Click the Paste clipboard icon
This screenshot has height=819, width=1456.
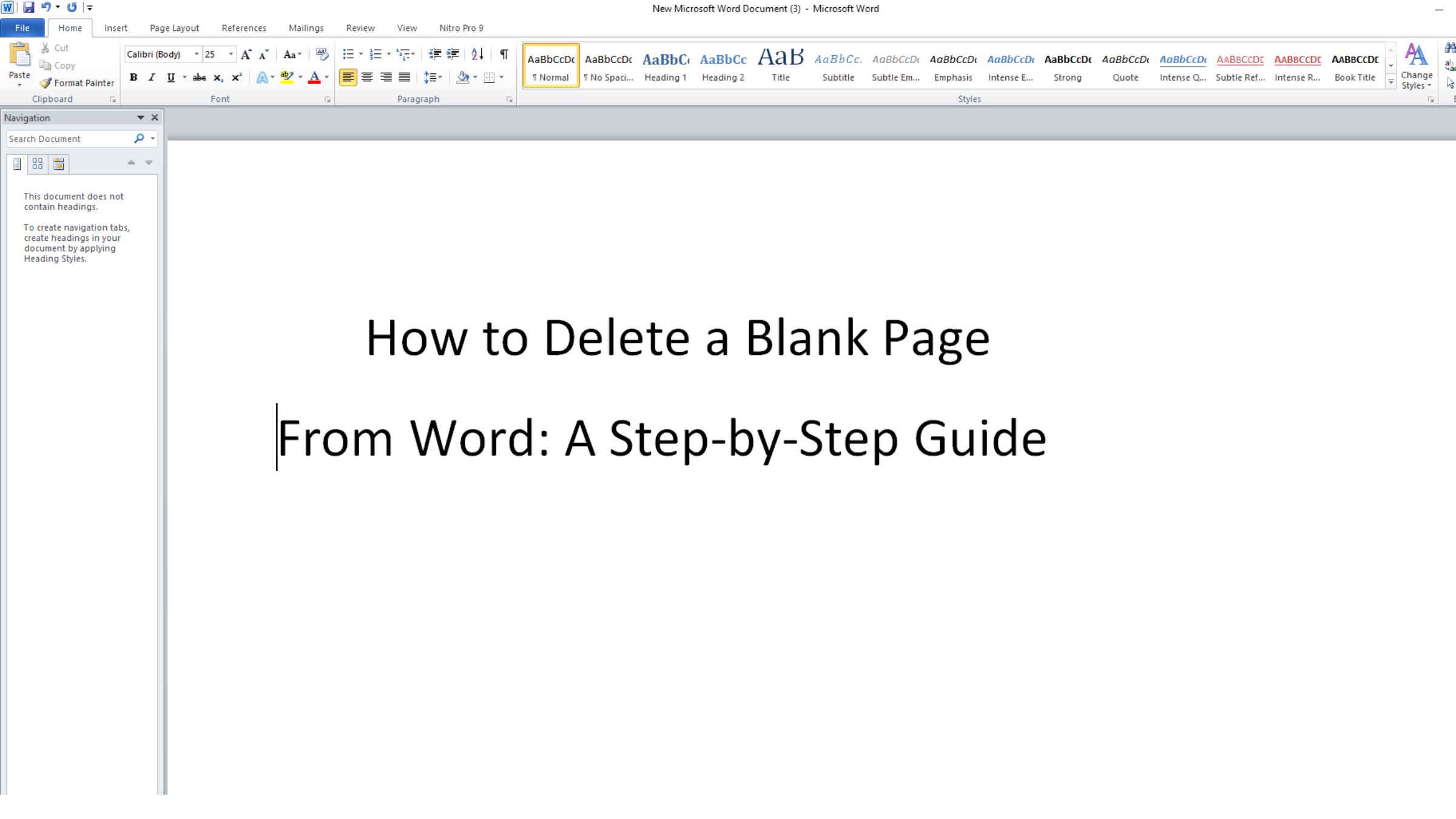(19, 55)
